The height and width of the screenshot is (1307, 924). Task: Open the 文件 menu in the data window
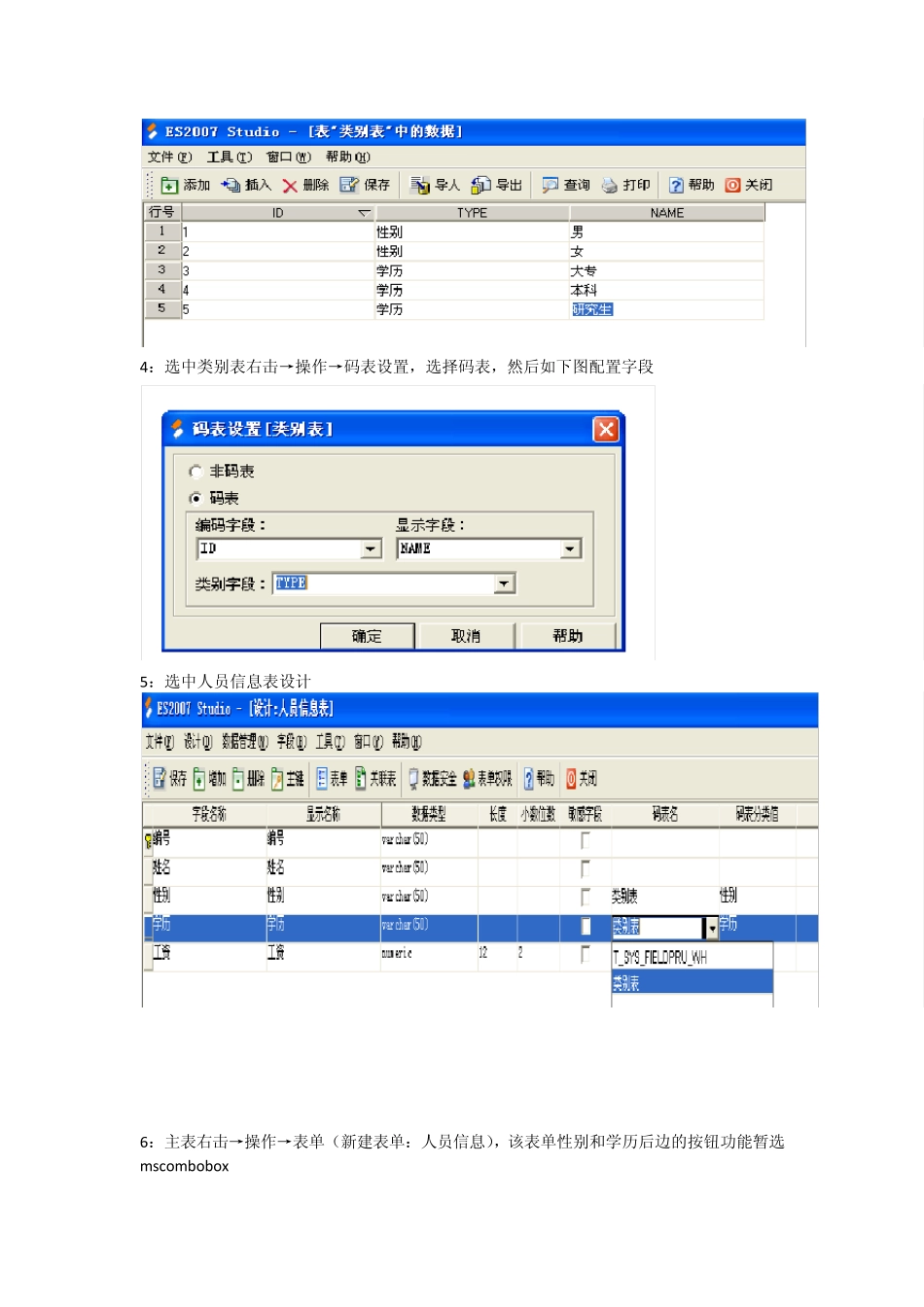(x=169, y=157)
